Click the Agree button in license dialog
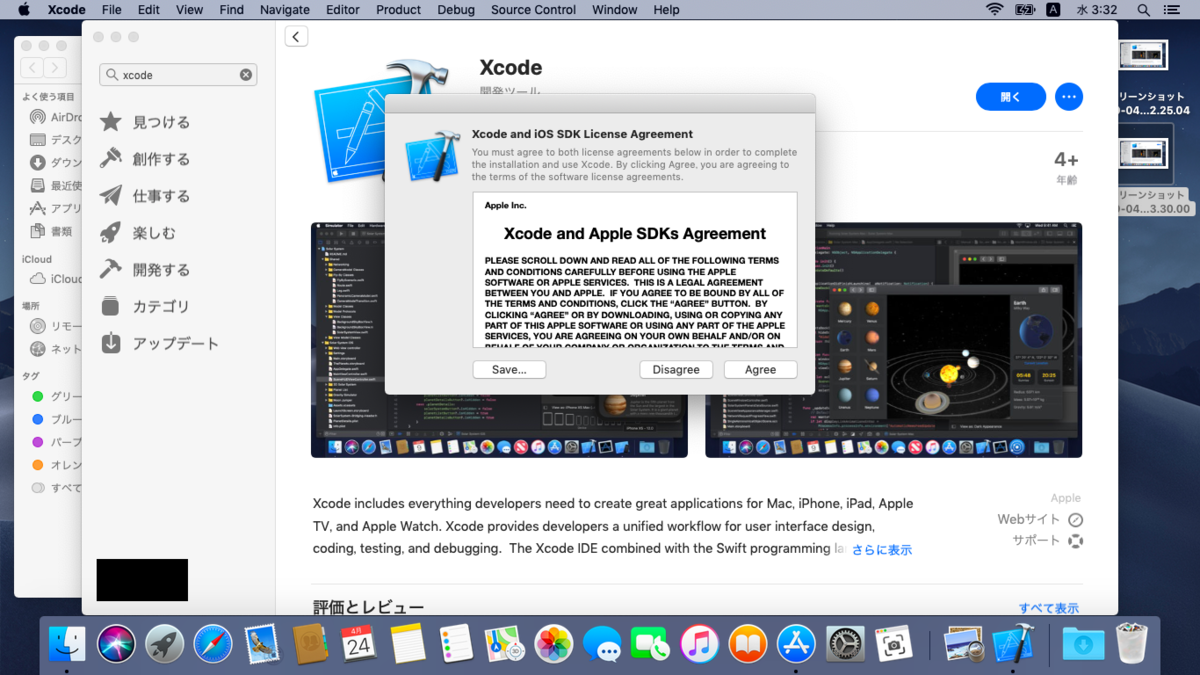The height and width of the screenshot is (675, 1200). (x=760, y=369)
